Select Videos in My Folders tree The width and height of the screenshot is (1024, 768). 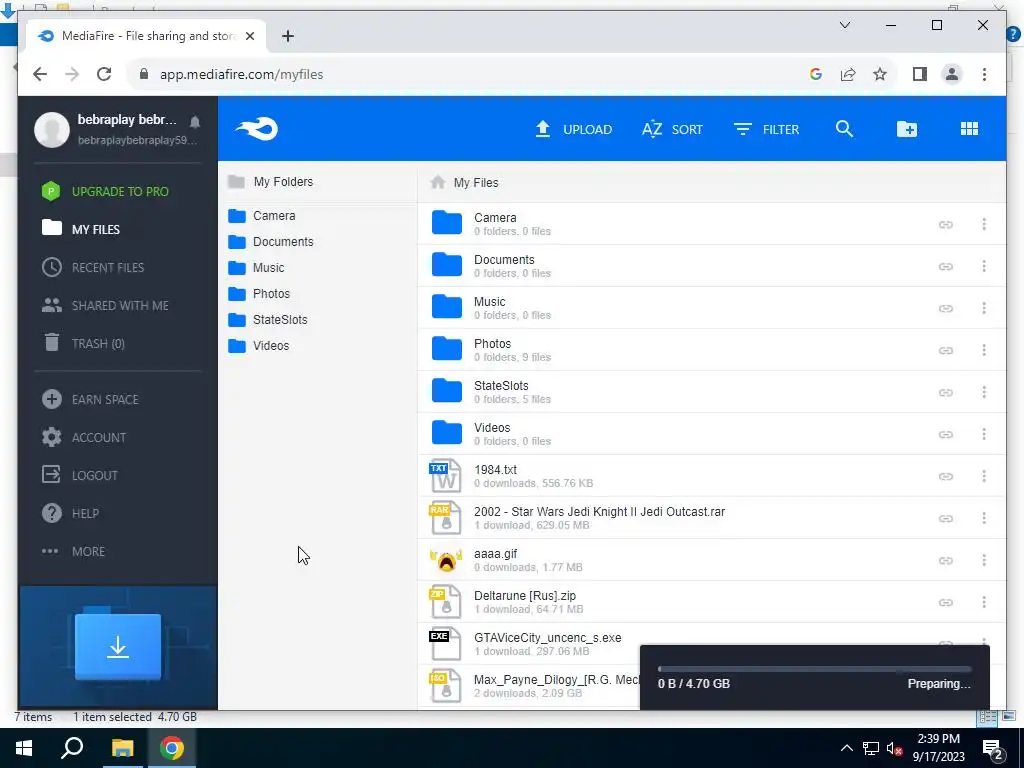pos(259,346)
